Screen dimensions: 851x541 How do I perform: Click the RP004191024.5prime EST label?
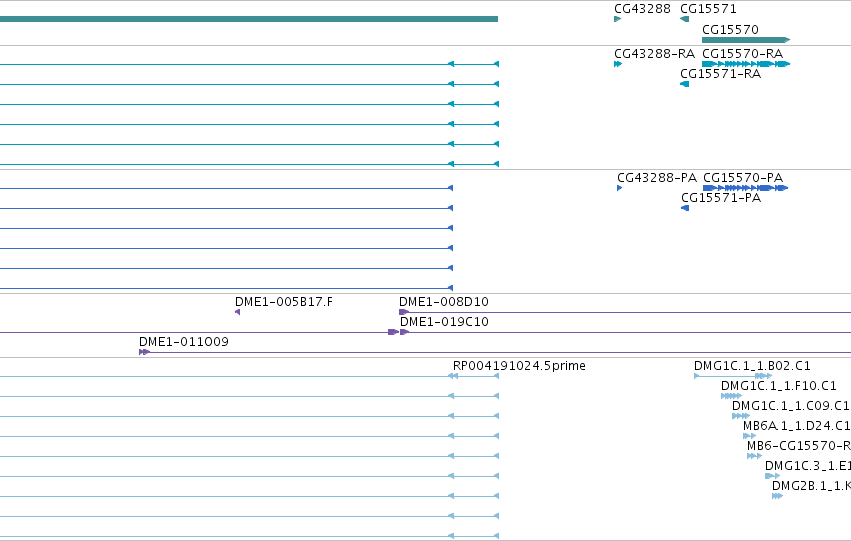click(519, 366)
